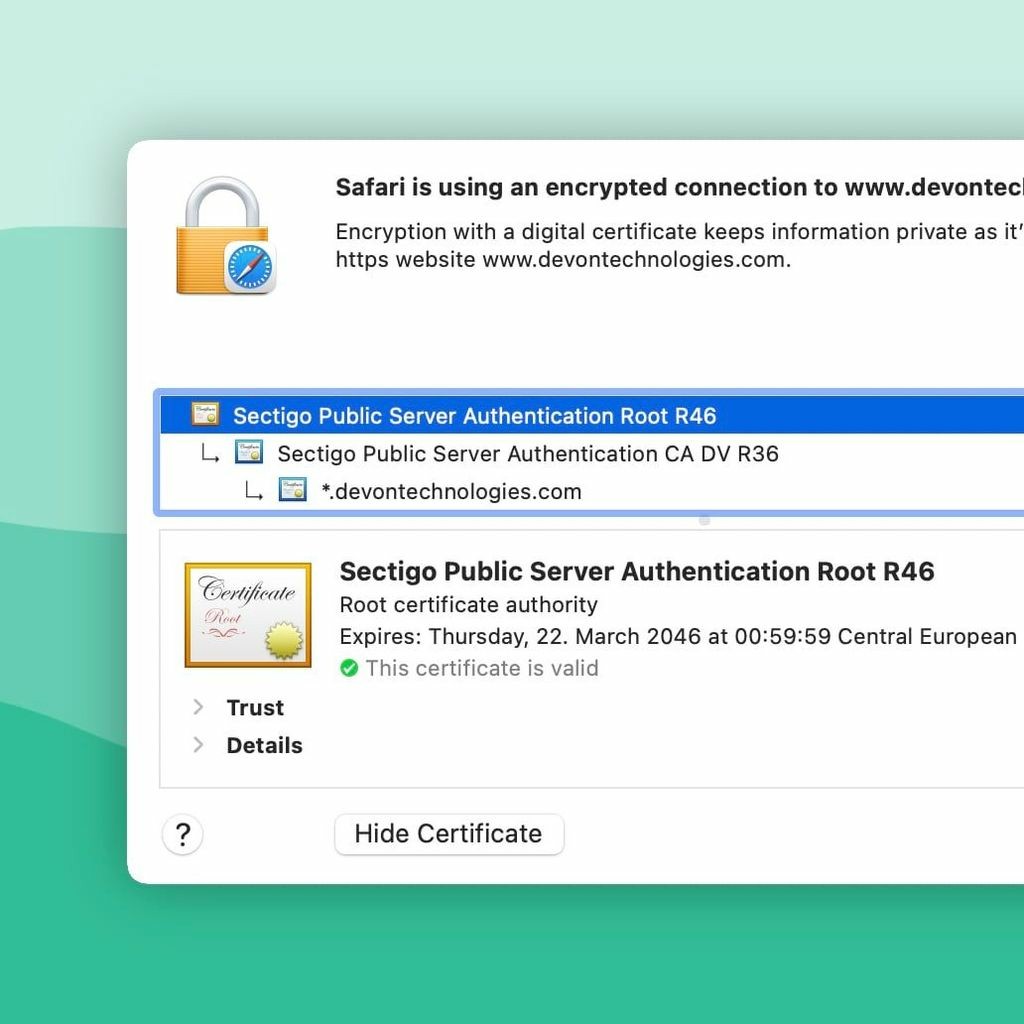
Task: Click the "Root certificate authority" text
Action: (x=469, y=605)
